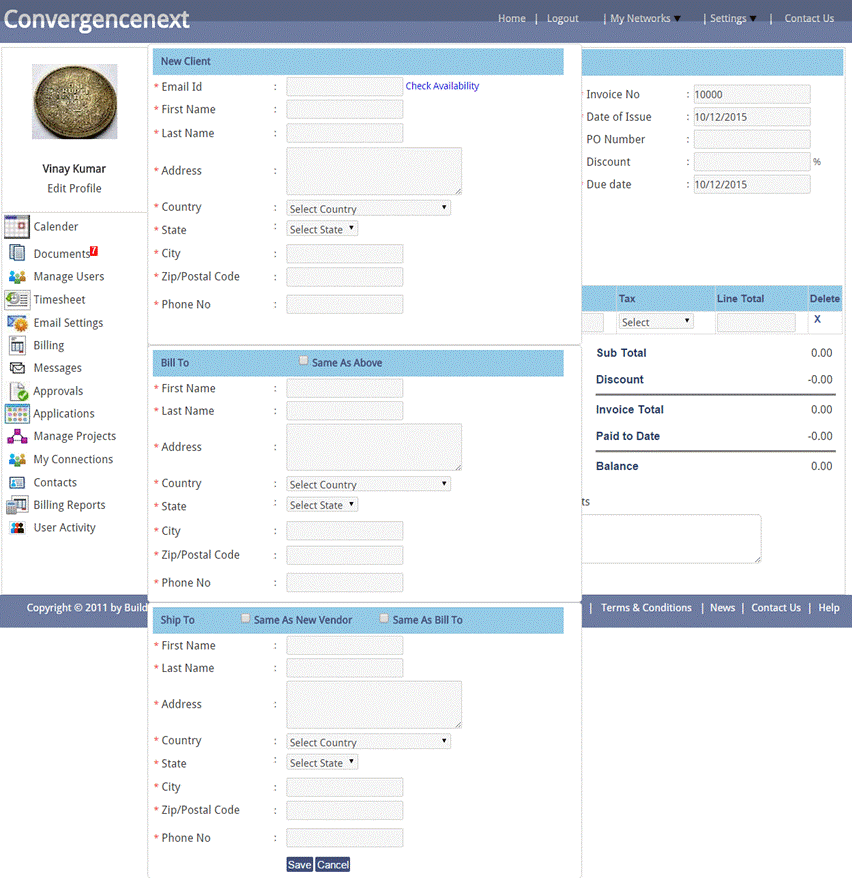
Task: Open the User Activity icon
Action: click(17, 528)
